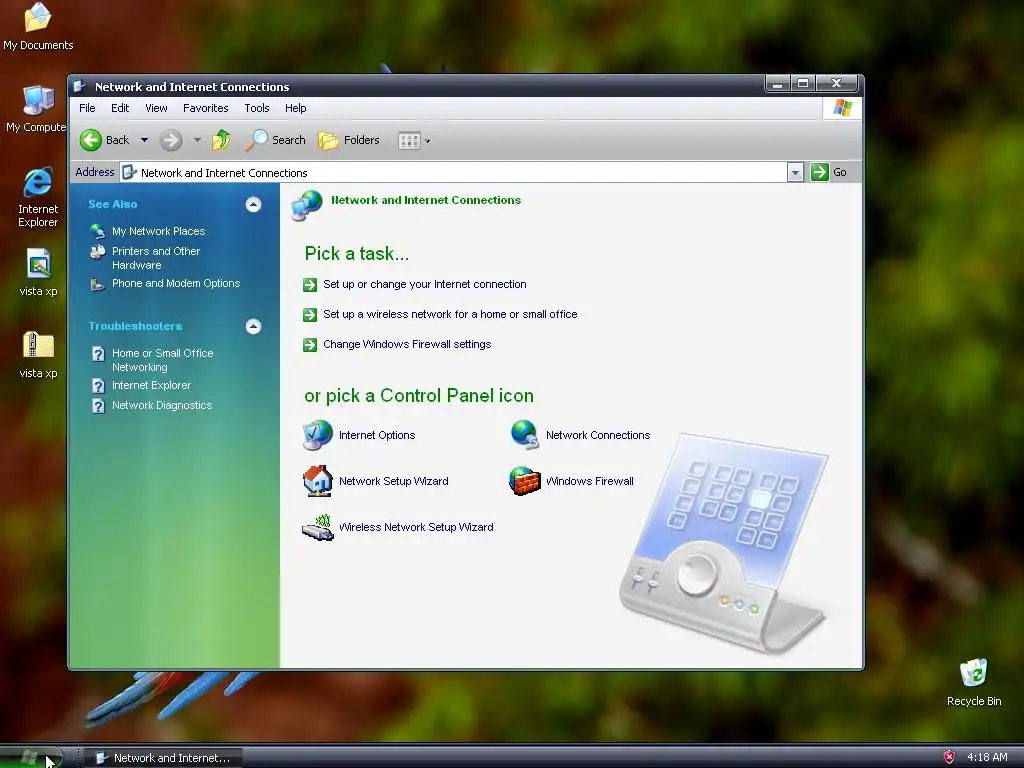Select the Recycle Bin desktop icon
Image resolution: width=1024 pixels, height=768 pixels.
(974, 673)
